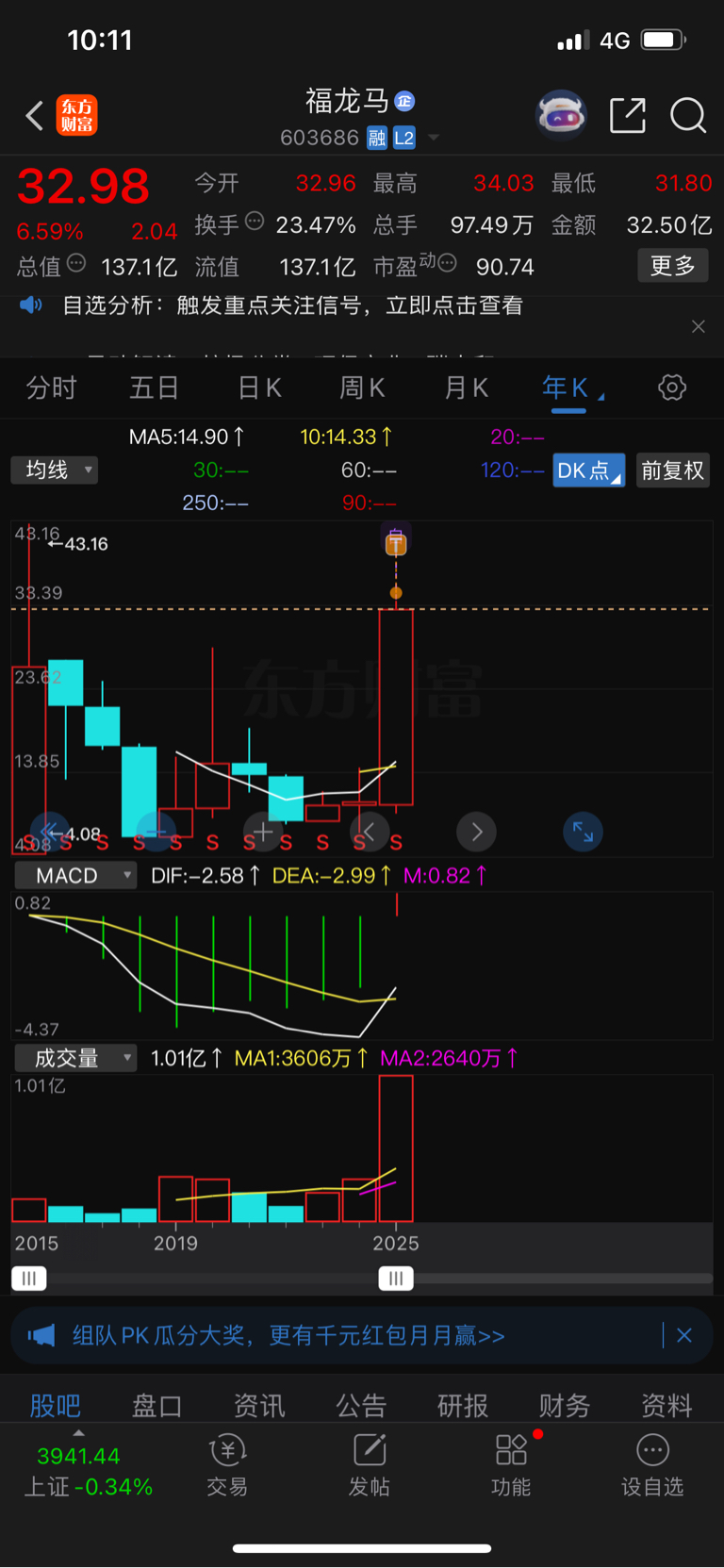Switch to 周K chart tab
The height and width of the screenshot is (1568, 724).
click(362, 388)
